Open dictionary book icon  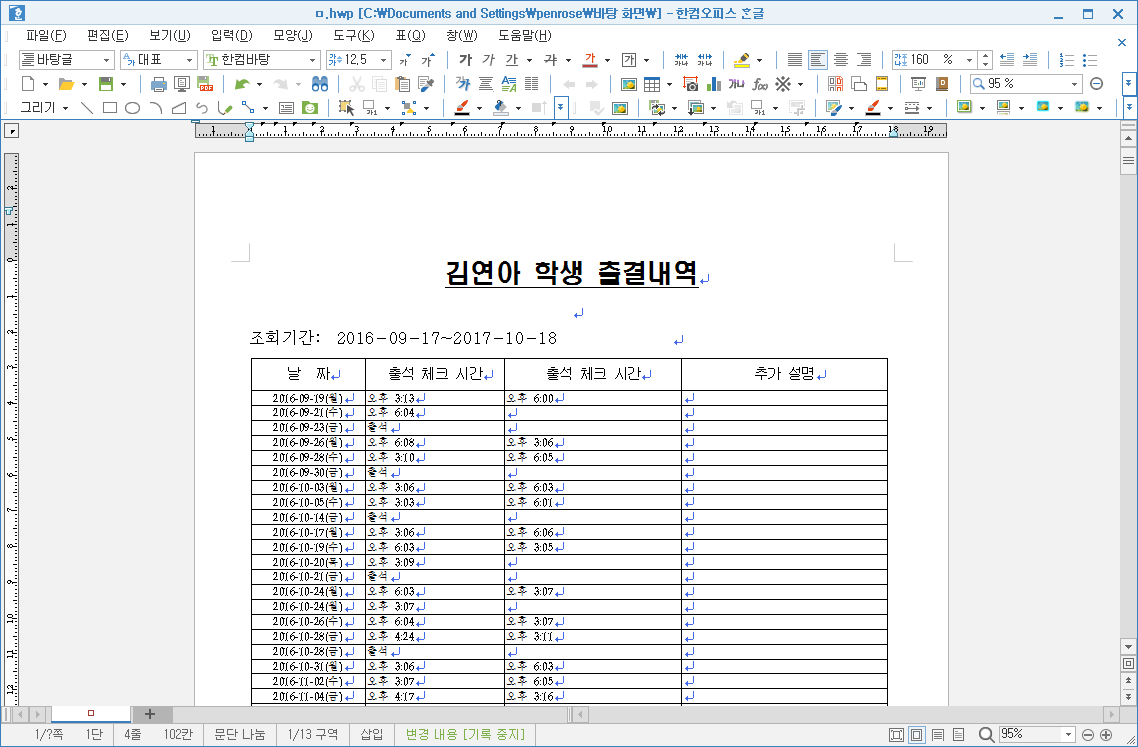(x=942, y=84)
